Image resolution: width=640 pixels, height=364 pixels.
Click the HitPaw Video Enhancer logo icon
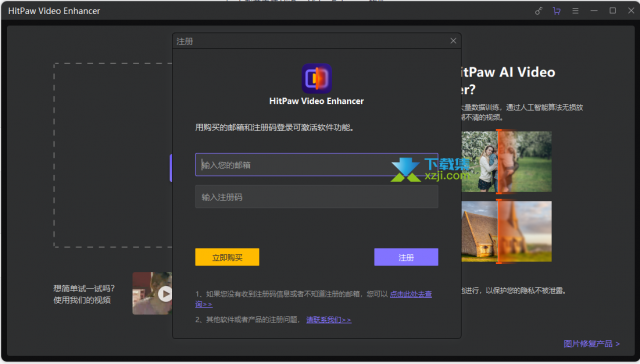click(x=316, y=78)
